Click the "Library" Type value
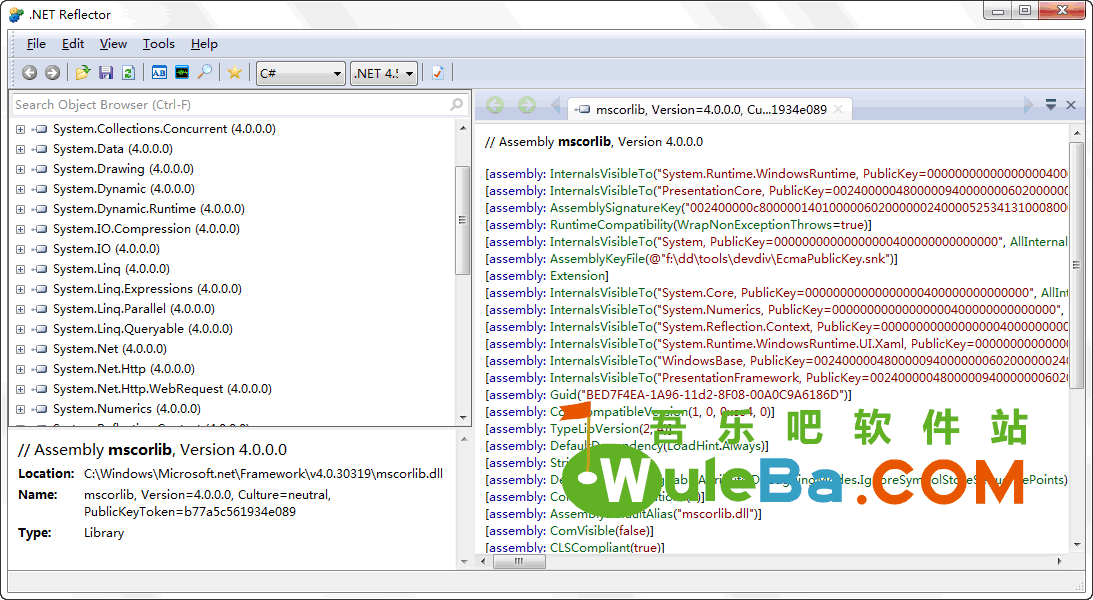 104,533
